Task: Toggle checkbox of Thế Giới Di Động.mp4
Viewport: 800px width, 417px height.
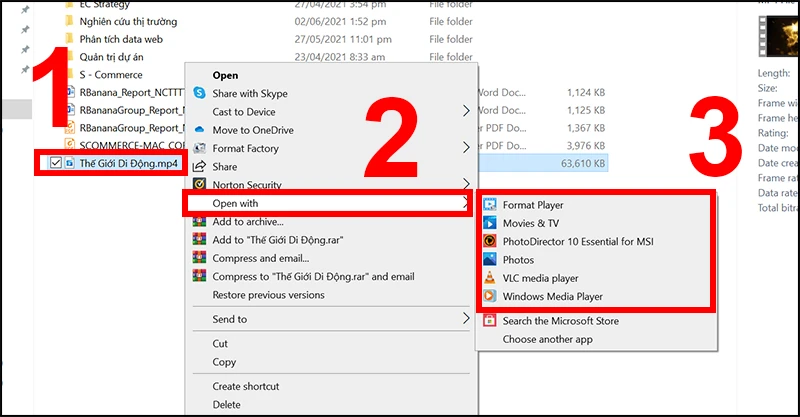Action: point(56,163)
